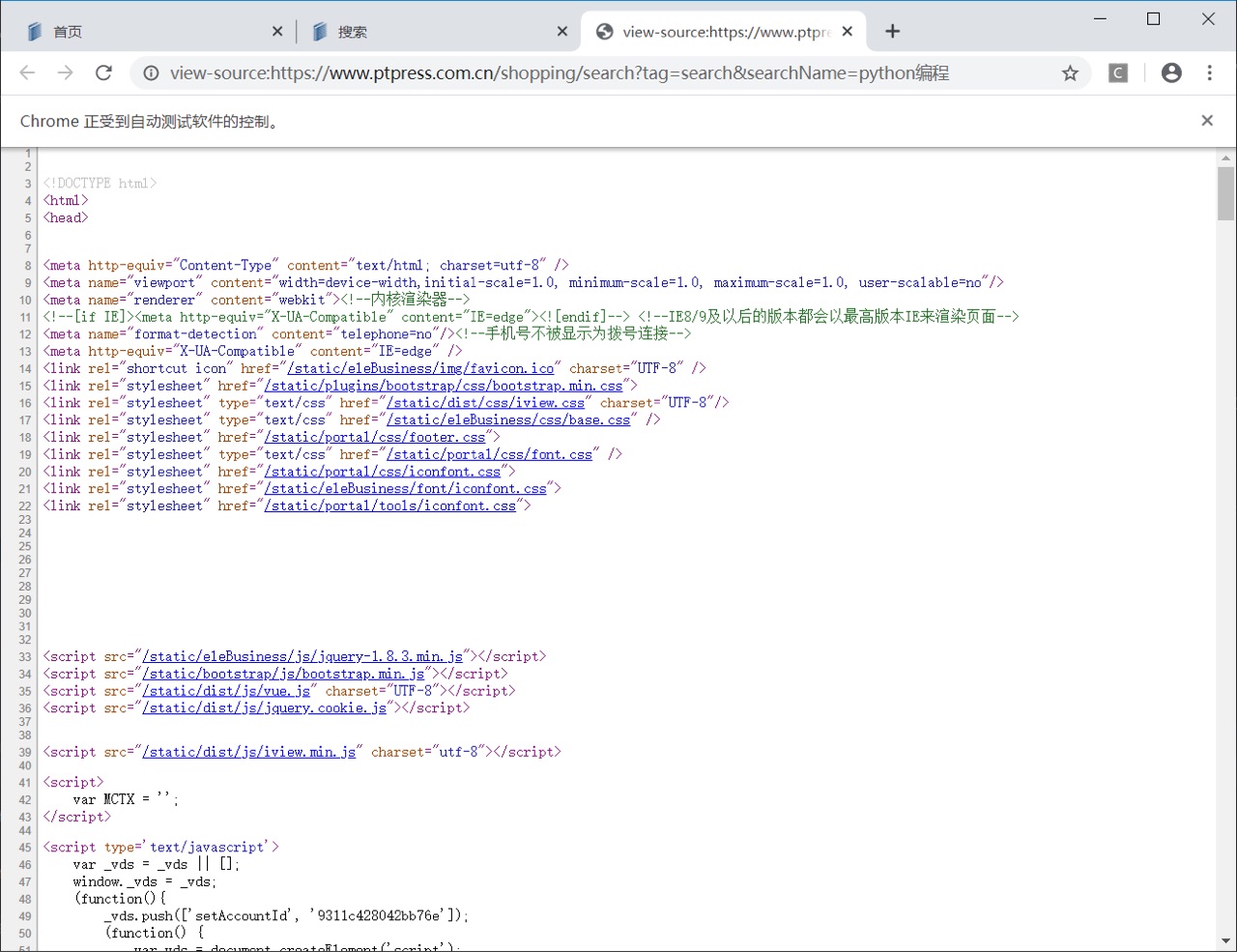
Task: Click the browser forward arrow
Action: pos(65,72)
